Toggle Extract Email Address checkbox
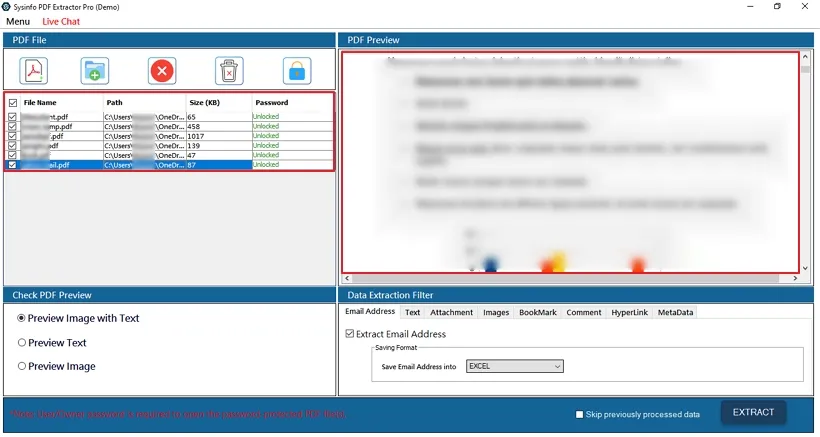The image size is (820, 437). point(350,334)
